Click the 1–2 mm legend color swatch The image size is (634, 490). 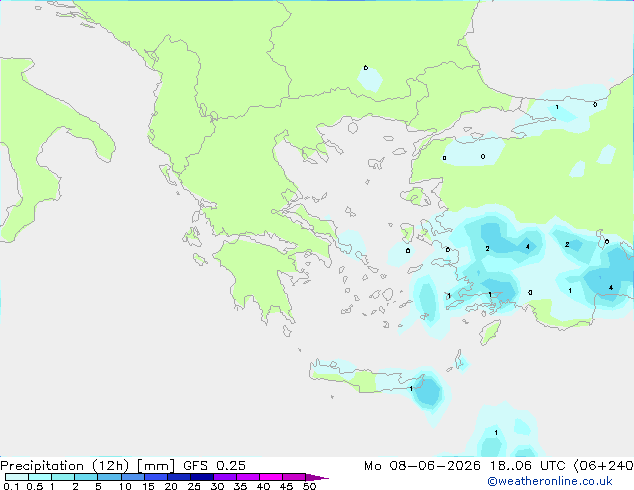pyautogui.click(x=63, y=477)
